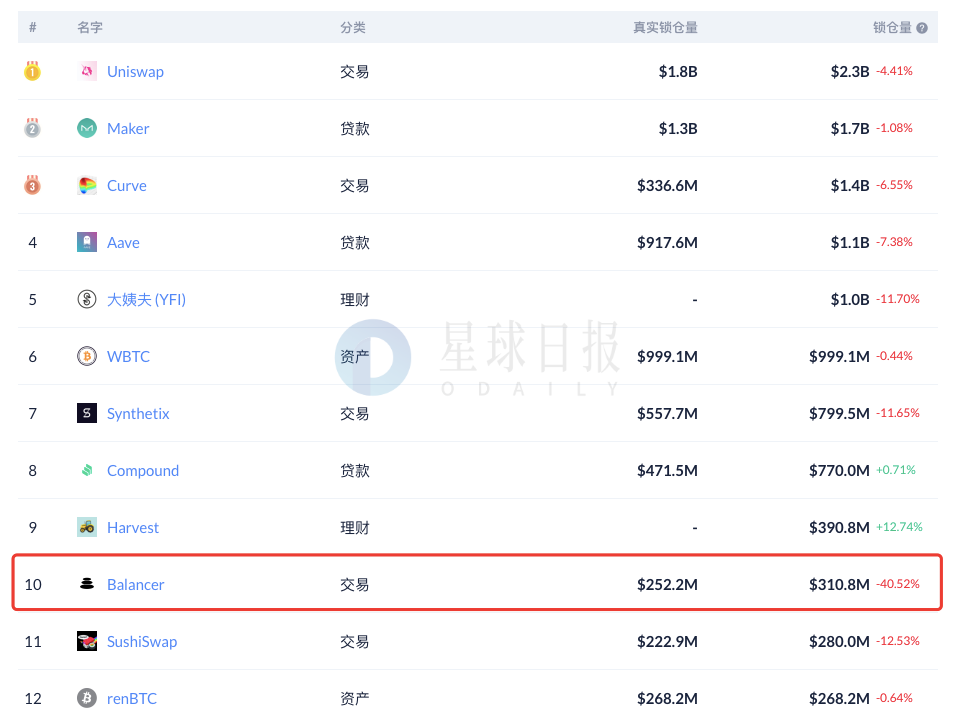Open the Compound project link
This screenshot has width=955, height=715.
pos(143,471)
